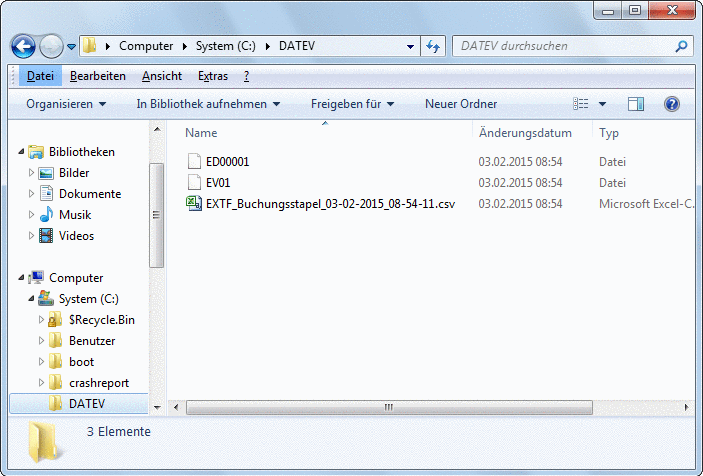Expand the $Recycle.Bin tree node
The width and height of the screenshot is (703, 476).
pyautogui.click(x=41, y=320)
